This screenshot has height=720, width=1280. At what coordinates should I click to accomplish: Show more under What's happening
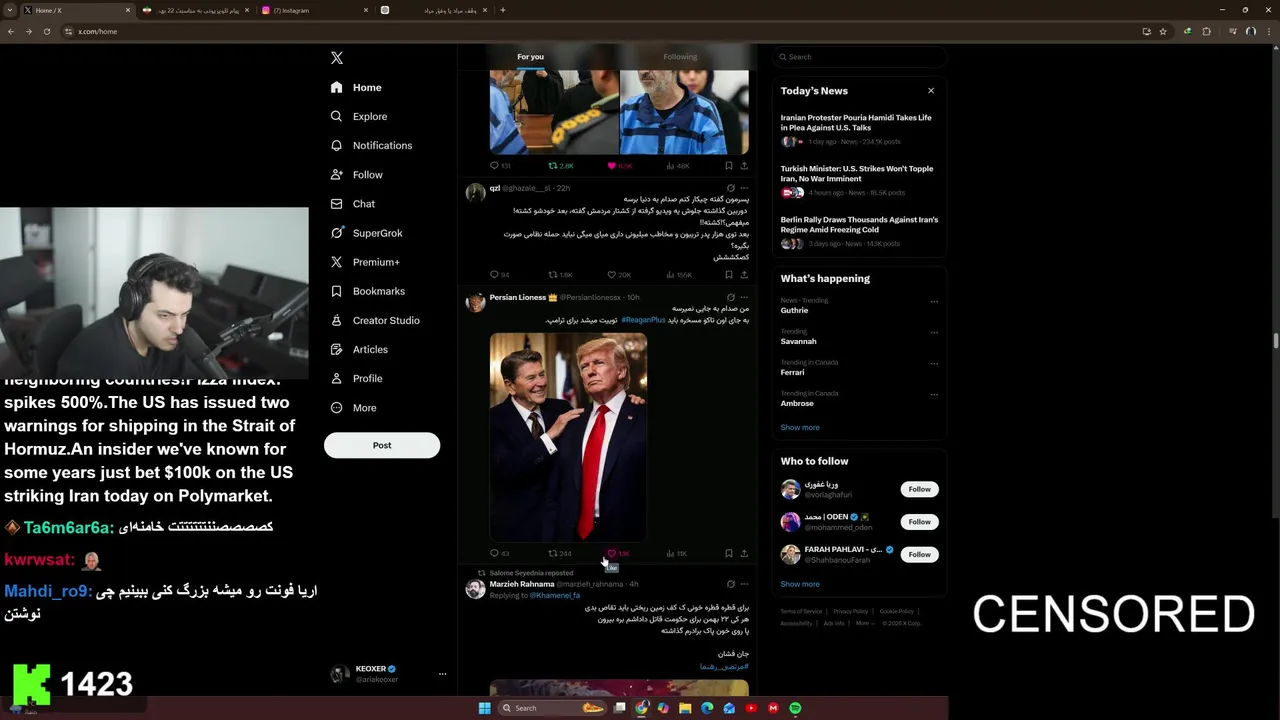[x=800, y=427]
